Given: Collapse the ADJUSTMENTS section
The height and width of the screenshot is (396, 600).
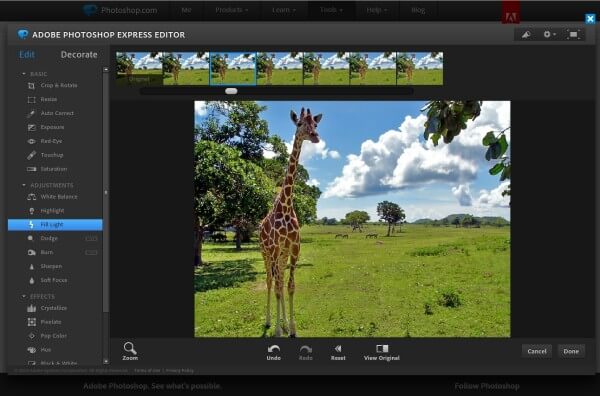Looking at the screenshot, I should coord(24,185).
